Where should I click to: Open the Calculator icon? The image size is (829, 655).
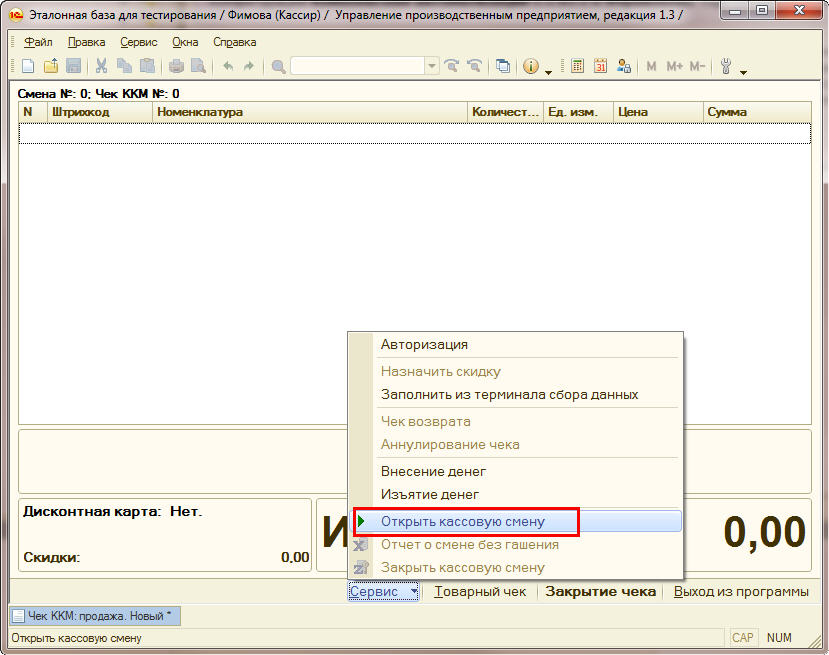coord(577,66)
